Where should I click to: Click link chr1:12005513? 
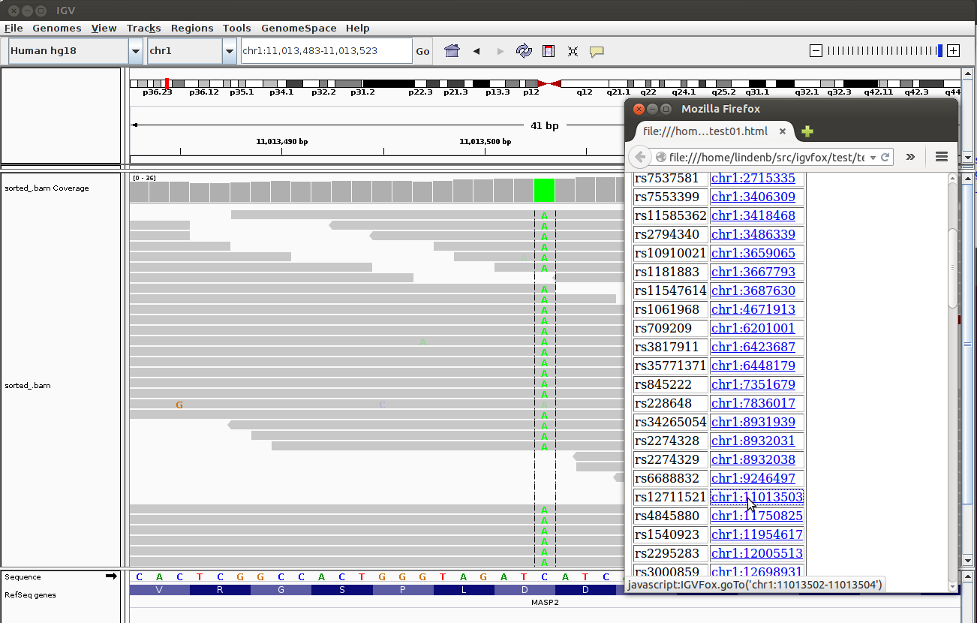[756, 553]
